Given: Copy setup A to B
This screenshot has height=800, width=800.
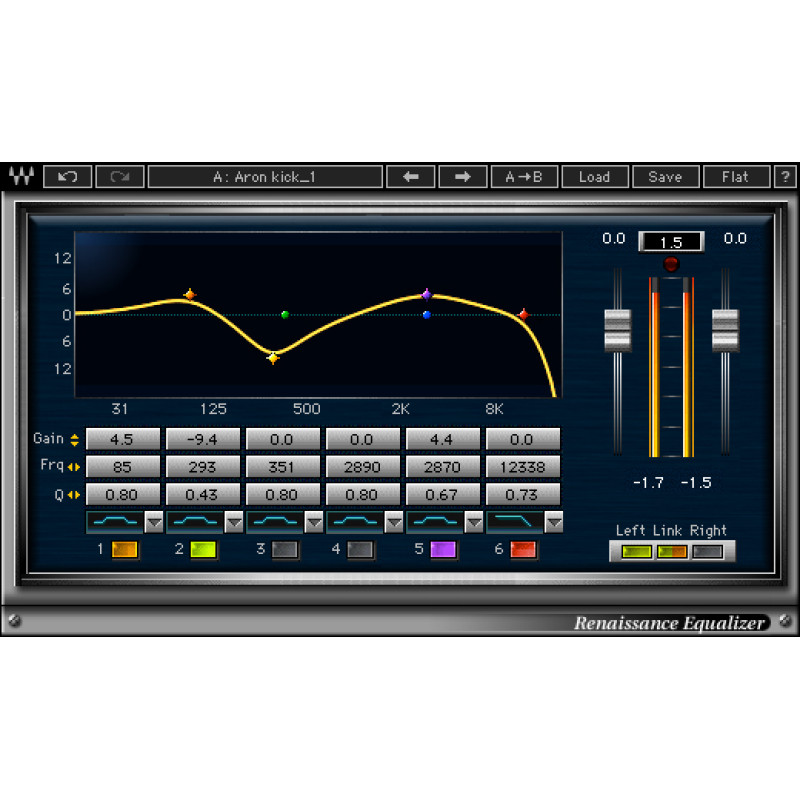Looking at the screenshot, I should pyautogui.click(x=524, y=177).
